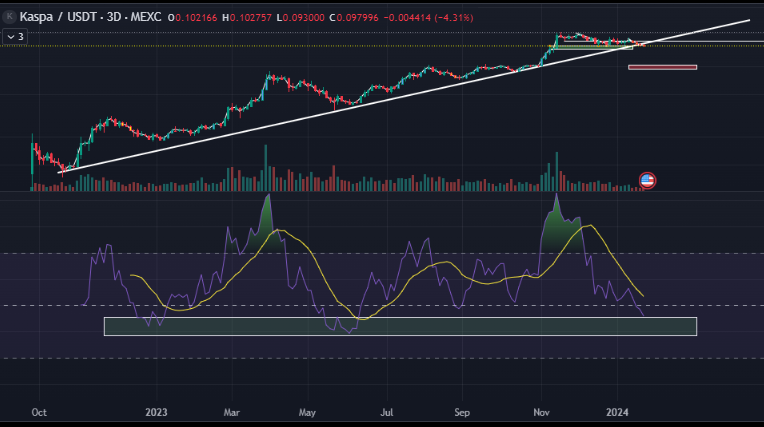Click the low price value 0.093000
The height and width of the screenshot is (427, 764).
pyautogui.click(x=303, y=18)
